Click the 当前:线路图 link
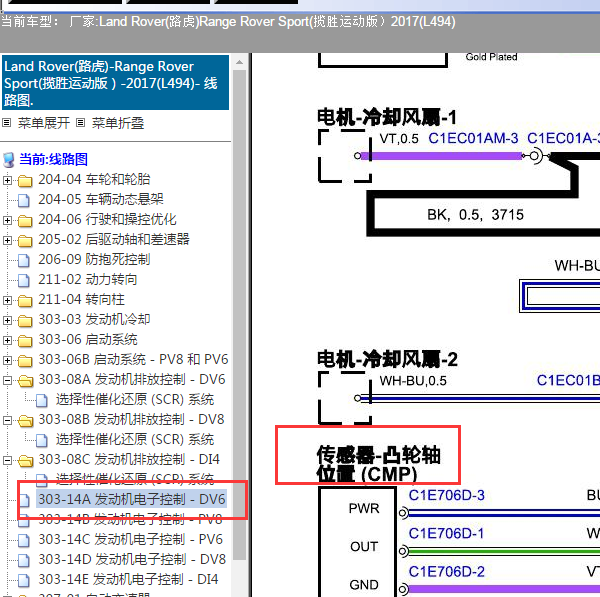The image size is (600, 597). point(54,159)
